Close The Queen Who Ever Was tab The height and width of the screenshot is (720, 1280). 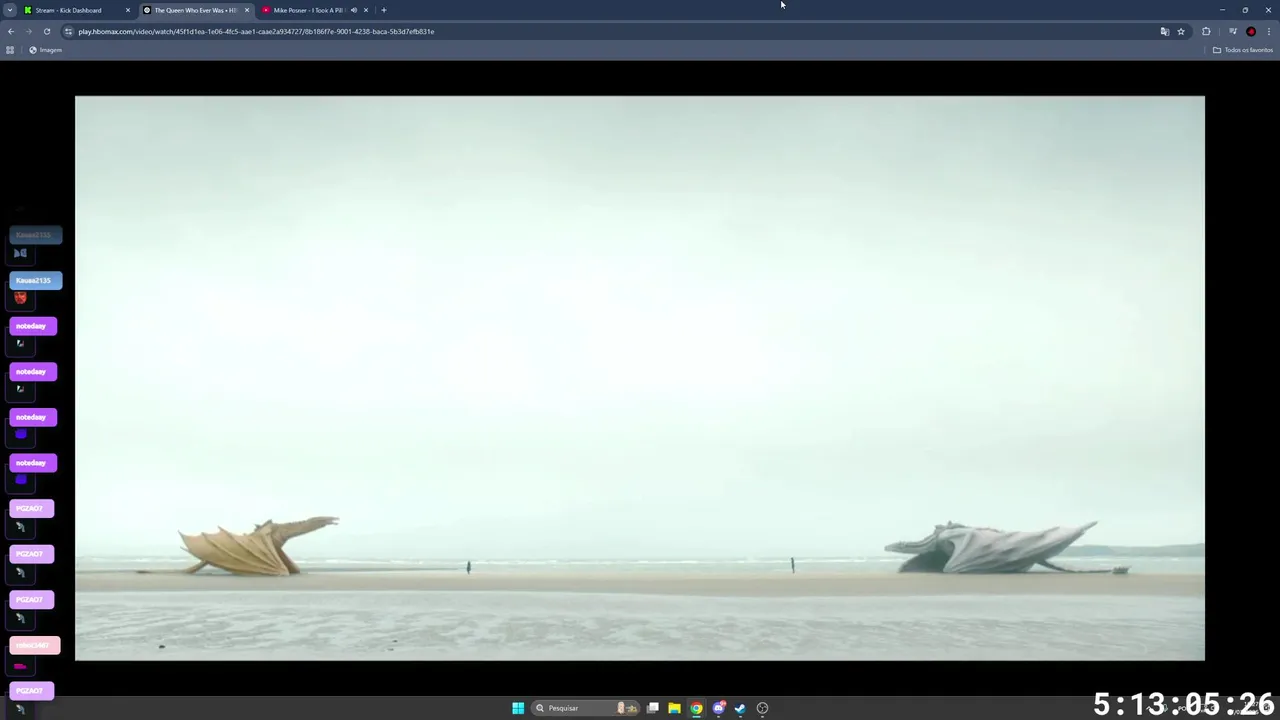(247, 10)
